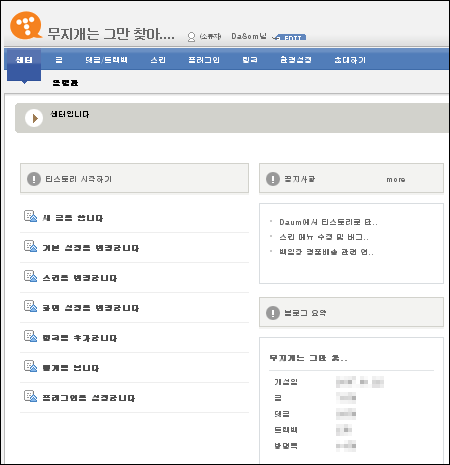450x465 pixels.
Task: Click the EDIT button next to DaSom
Action: point(290,37)
